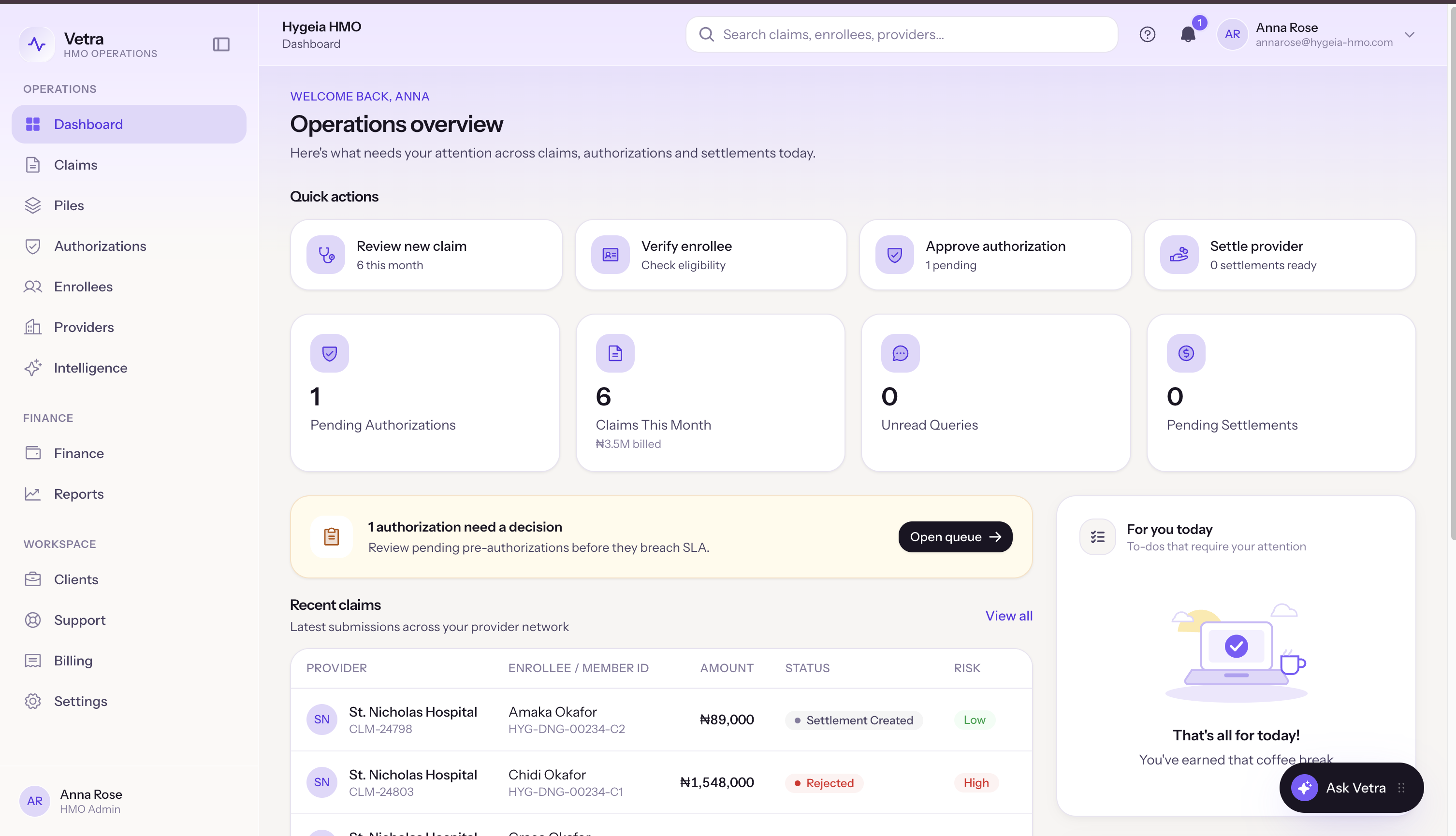Image resolution: width=1456 pixels, height=836 pixels.
Task: Open the Review new claim quick action
Action: (x=426, y=254)
